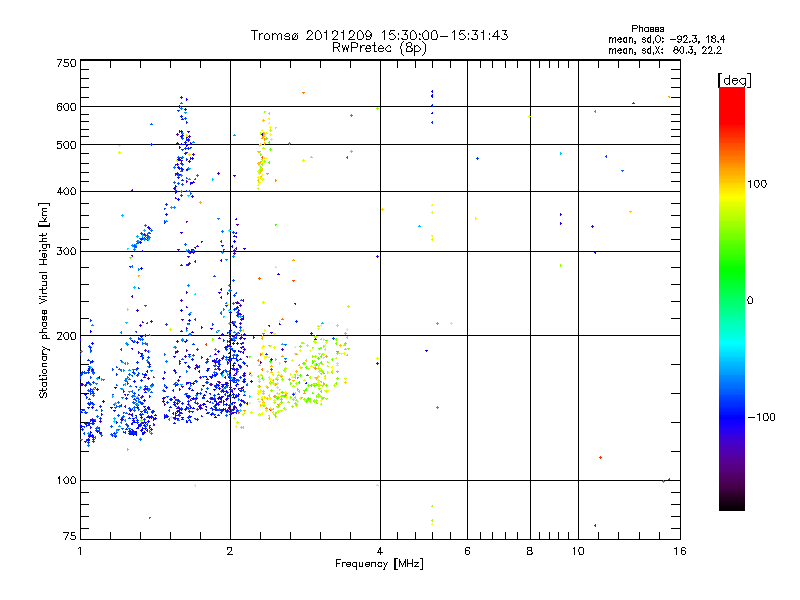Click the colorbar tick label '-100'
The width and height of the screenshot is (800, 600).
[761, 417]
